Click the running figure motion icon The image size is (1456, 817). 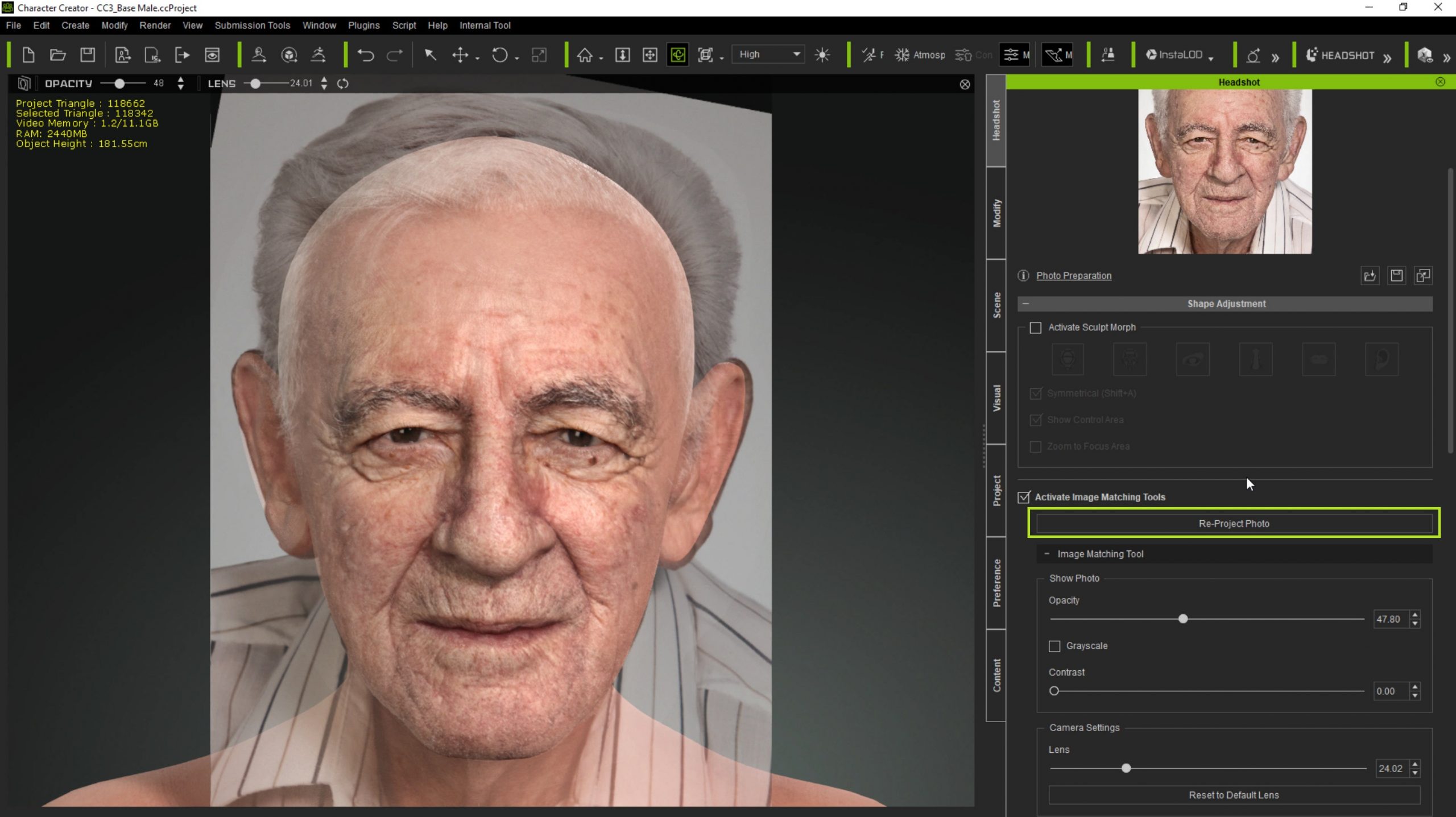tap(318, 55)
